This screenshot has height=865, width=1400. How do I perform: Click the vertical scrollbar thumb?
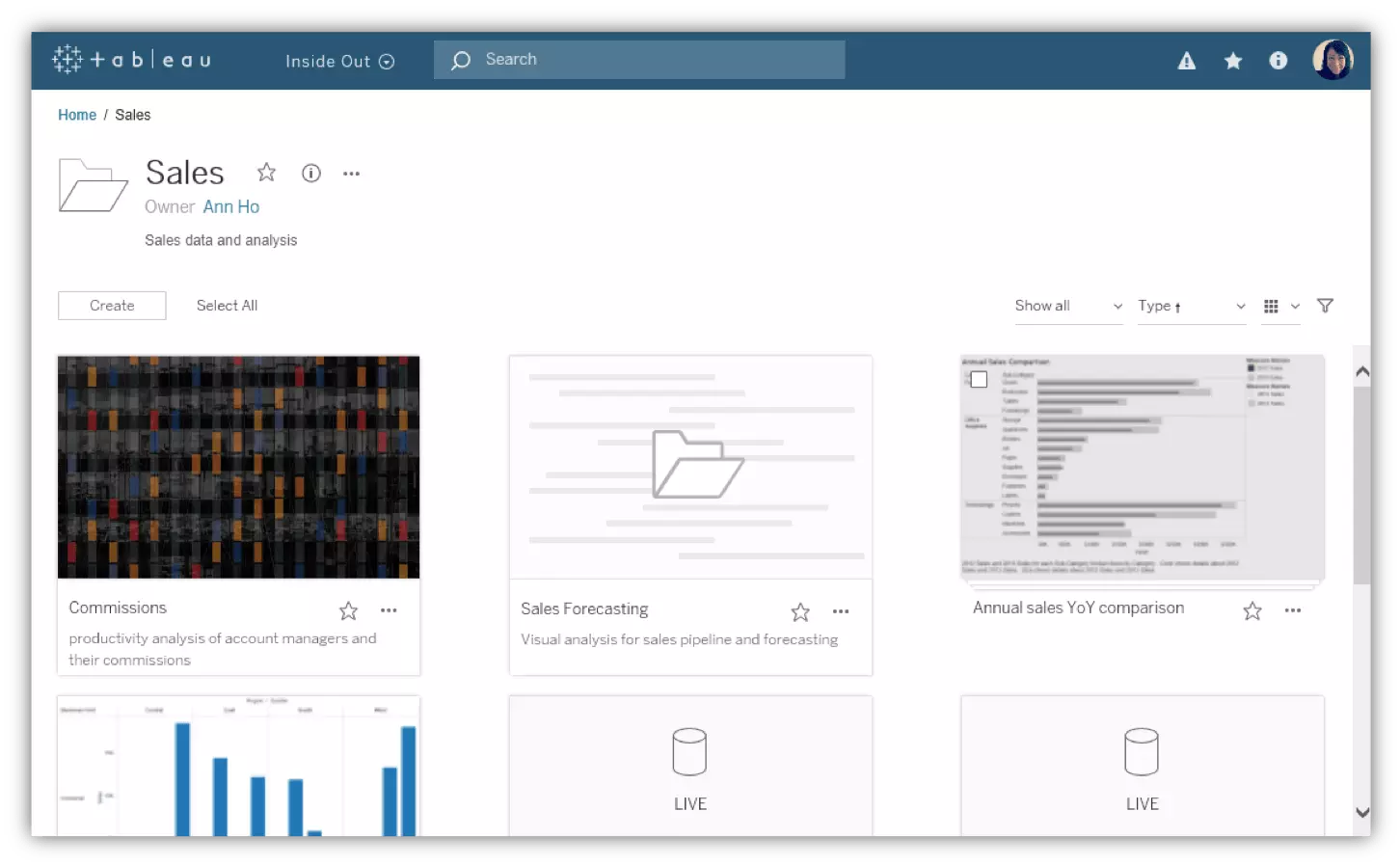(x=1361, y=485)
